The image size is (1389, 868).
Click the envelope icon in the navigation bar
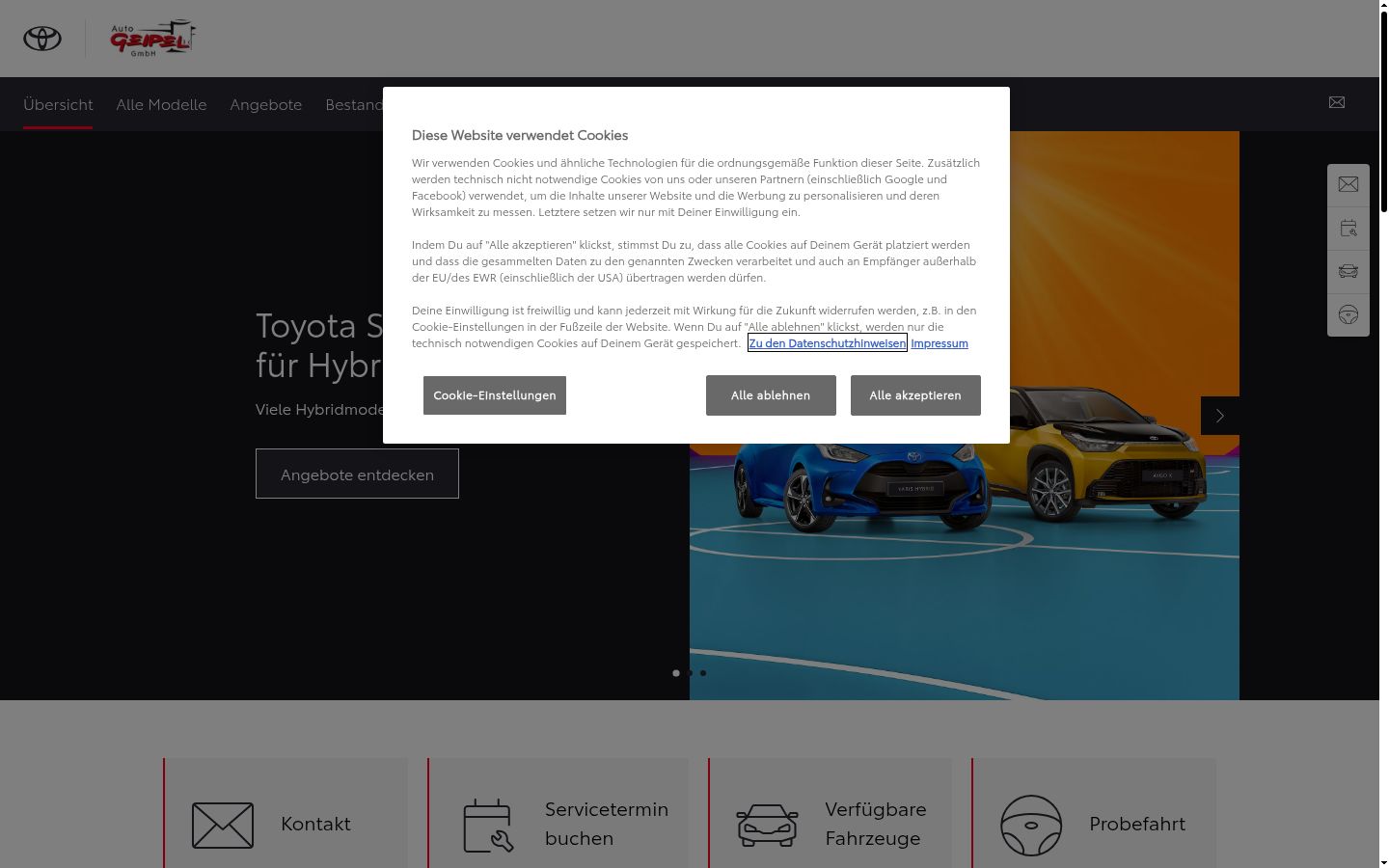point(1337,102)
